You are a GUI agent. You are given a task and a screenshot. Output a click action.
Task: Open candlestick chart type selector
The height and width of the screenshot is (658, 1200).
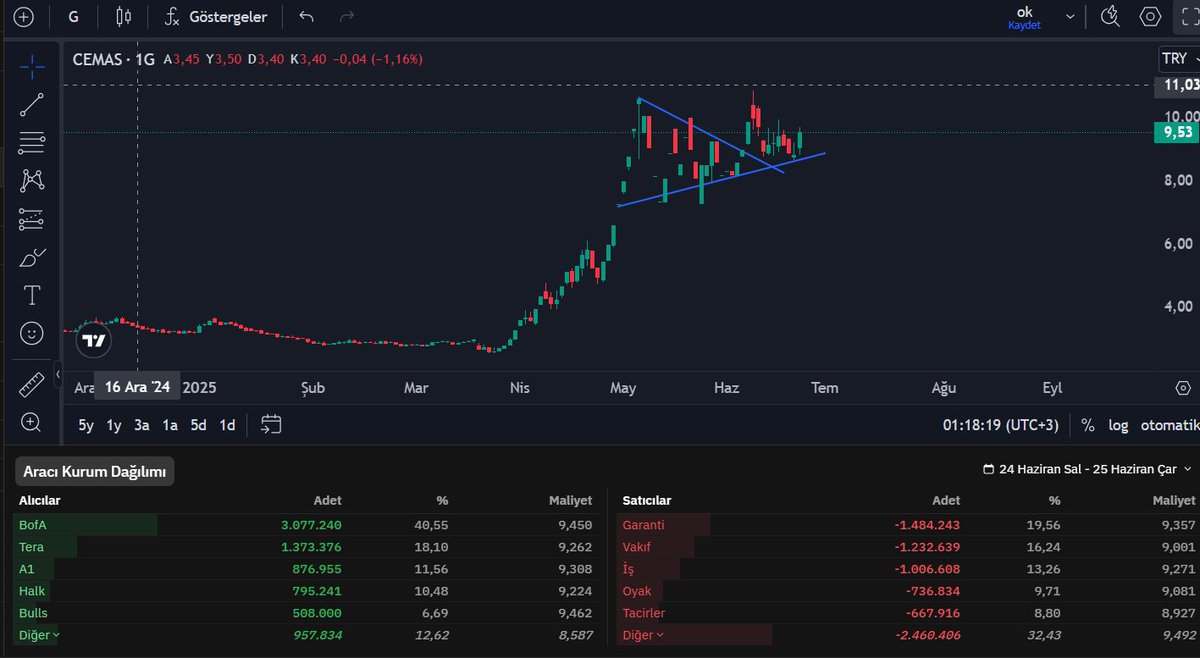[x=123, y=17]
